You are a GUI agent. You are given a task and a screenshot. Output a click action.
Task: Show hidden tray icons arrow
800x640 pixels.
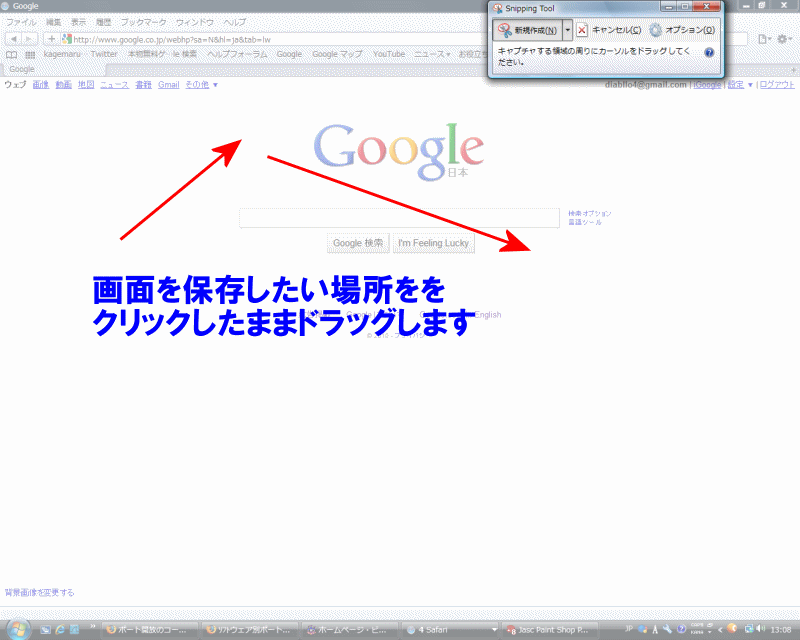click(x=720, y=629)
